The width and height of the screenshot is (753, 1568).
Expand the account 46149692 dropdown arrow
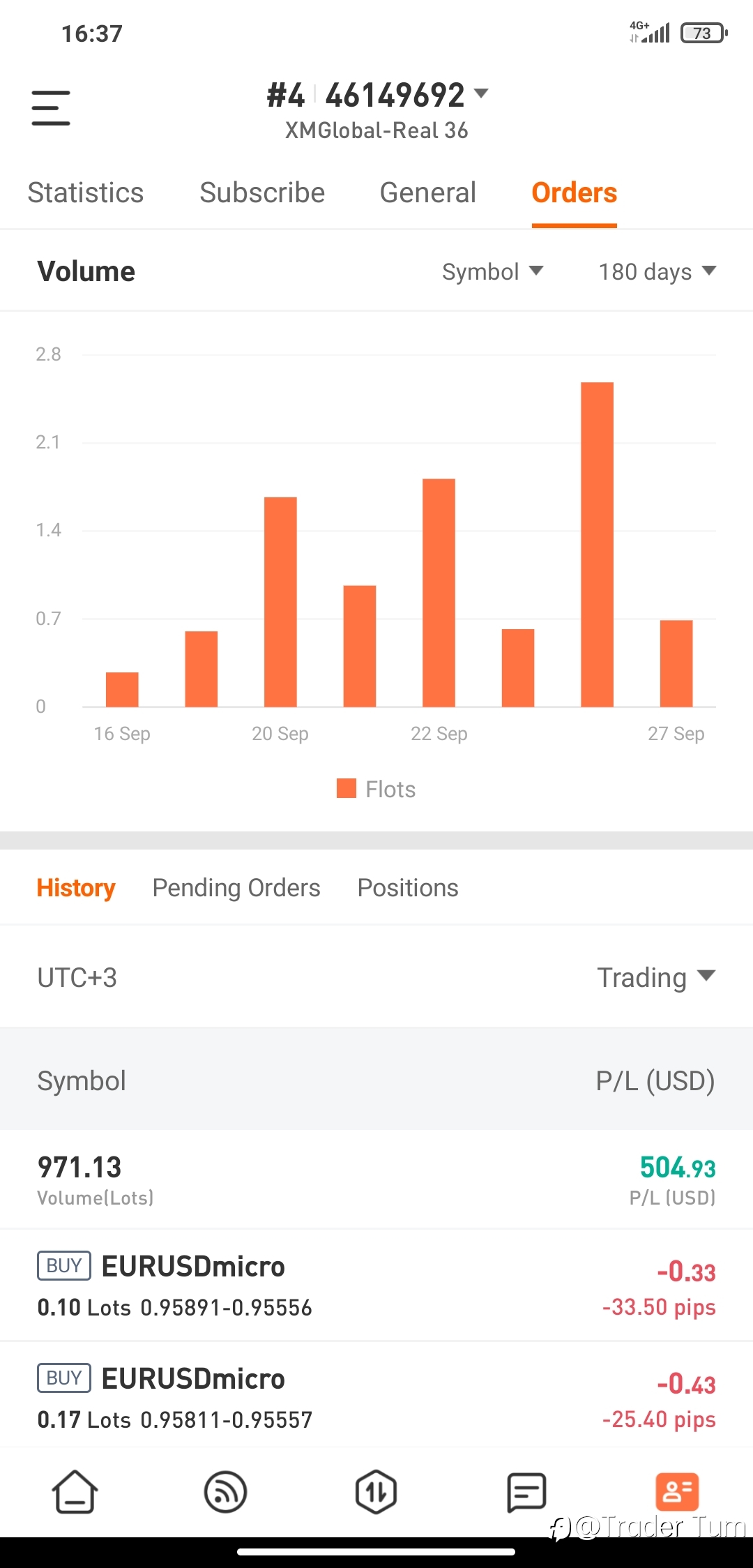(481, 93)
